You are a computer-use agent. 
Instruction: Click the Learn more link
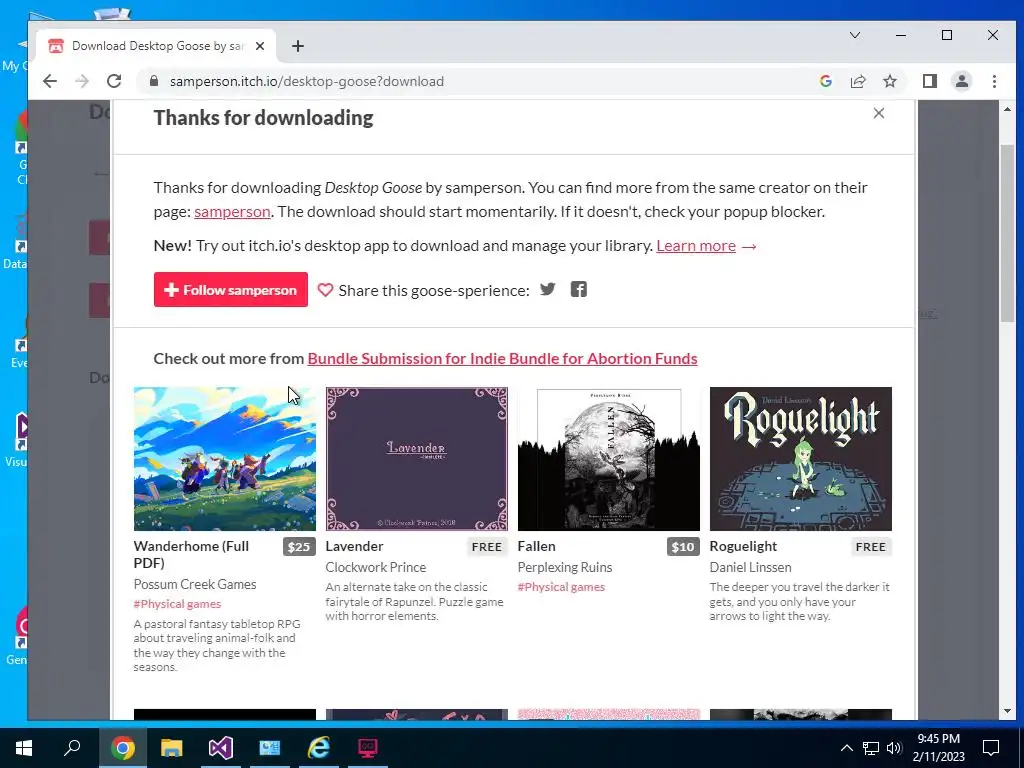(696, 246)
